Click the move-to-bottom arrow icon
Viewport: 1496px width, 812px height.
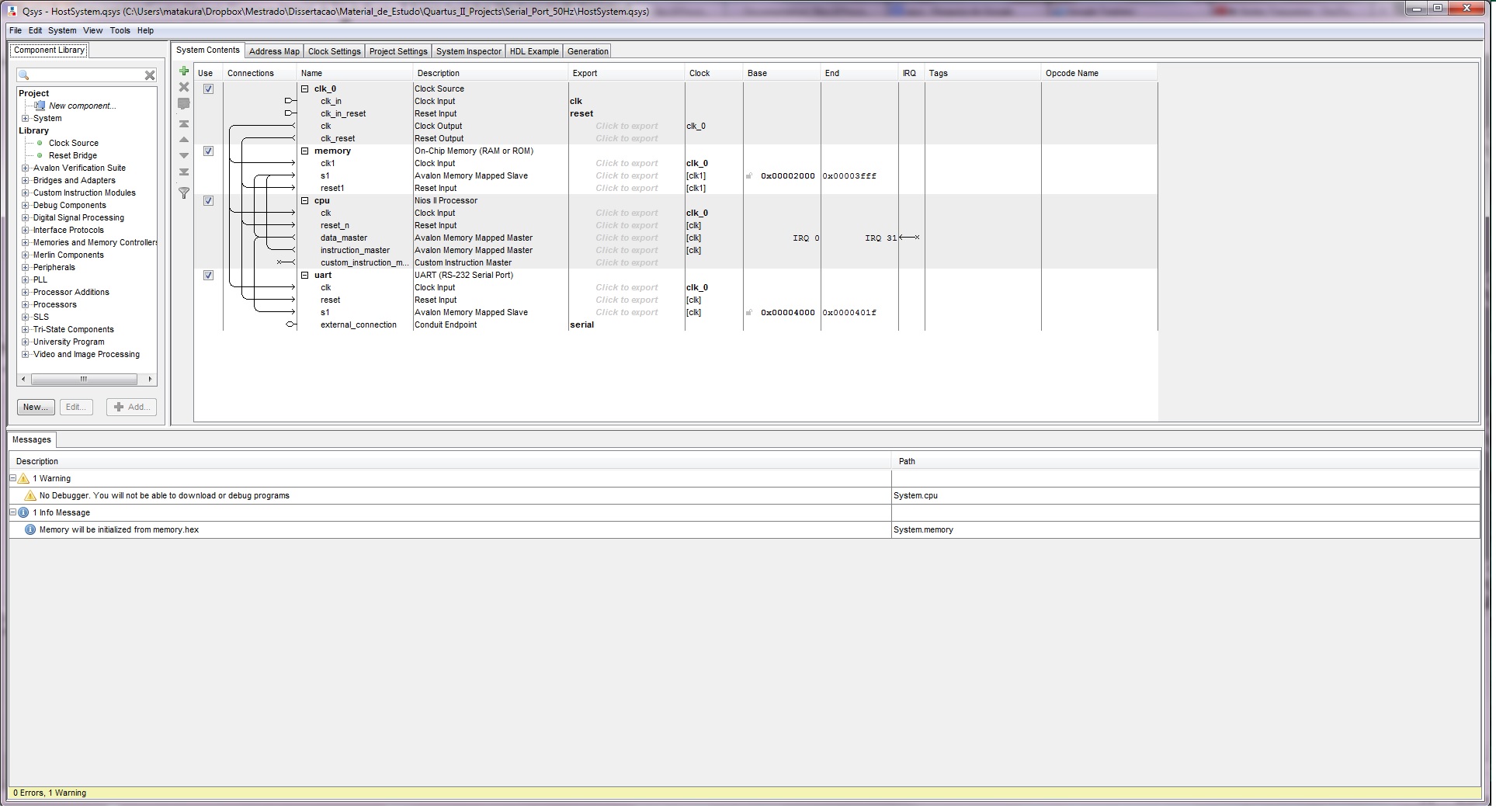(x=184, y=172)
